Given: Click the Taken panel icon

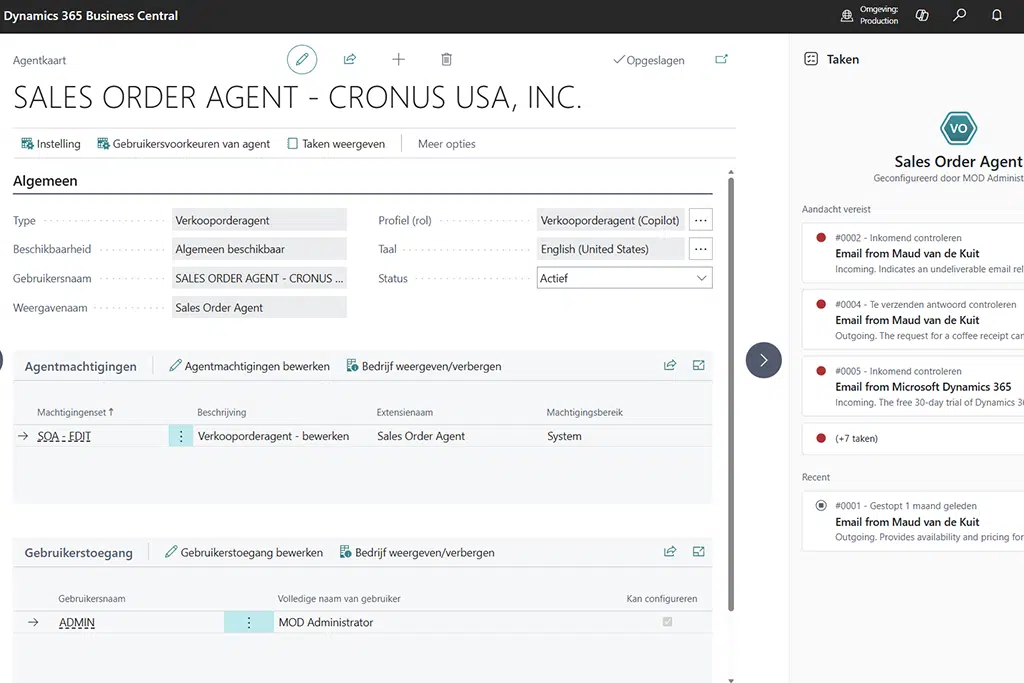Looking at the screenshot, I should [811, 59].
